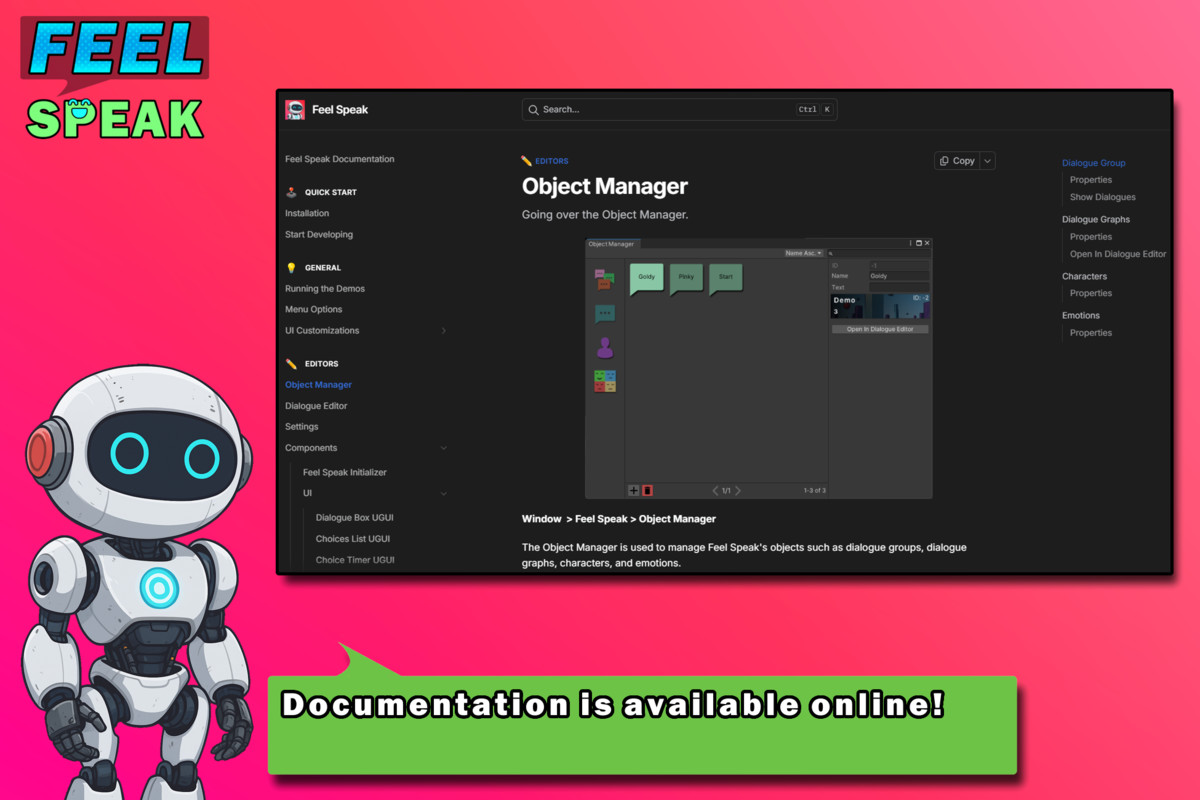Click the plus icon to add a new object
Screen dimensions: 1200x800
(634, 490)
